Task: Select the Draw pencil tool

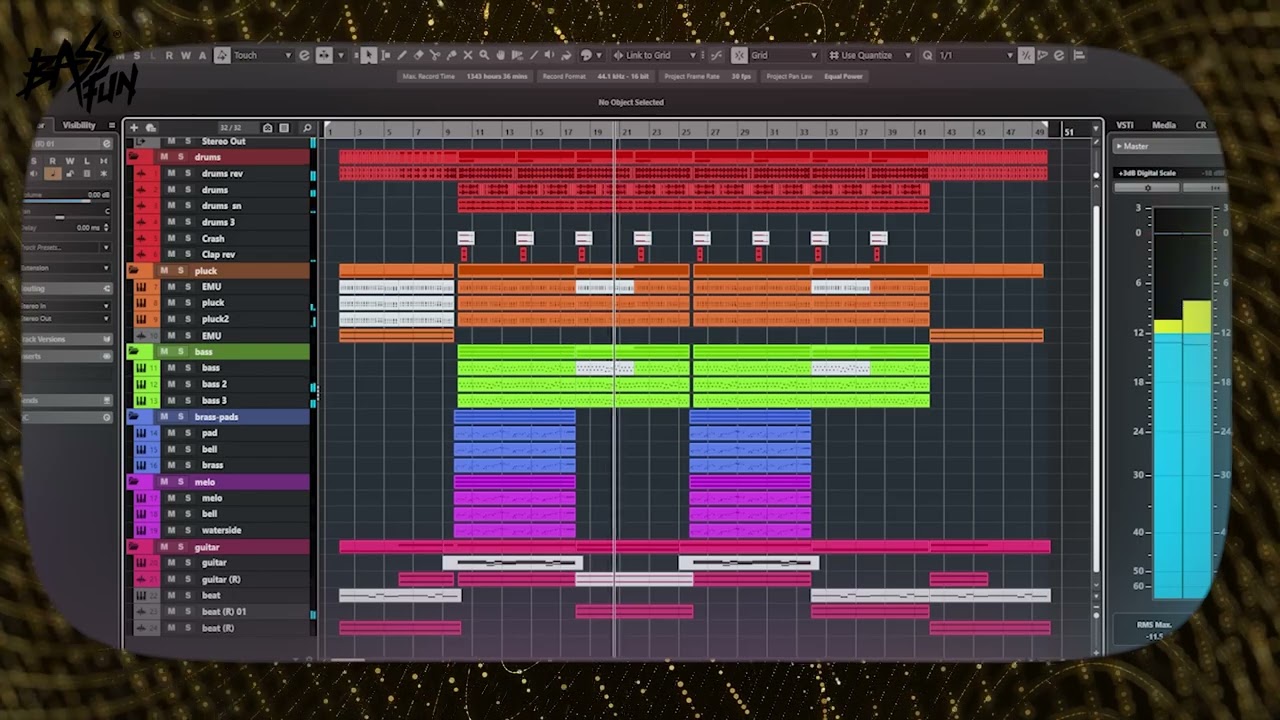Action: tap(402, 55)
